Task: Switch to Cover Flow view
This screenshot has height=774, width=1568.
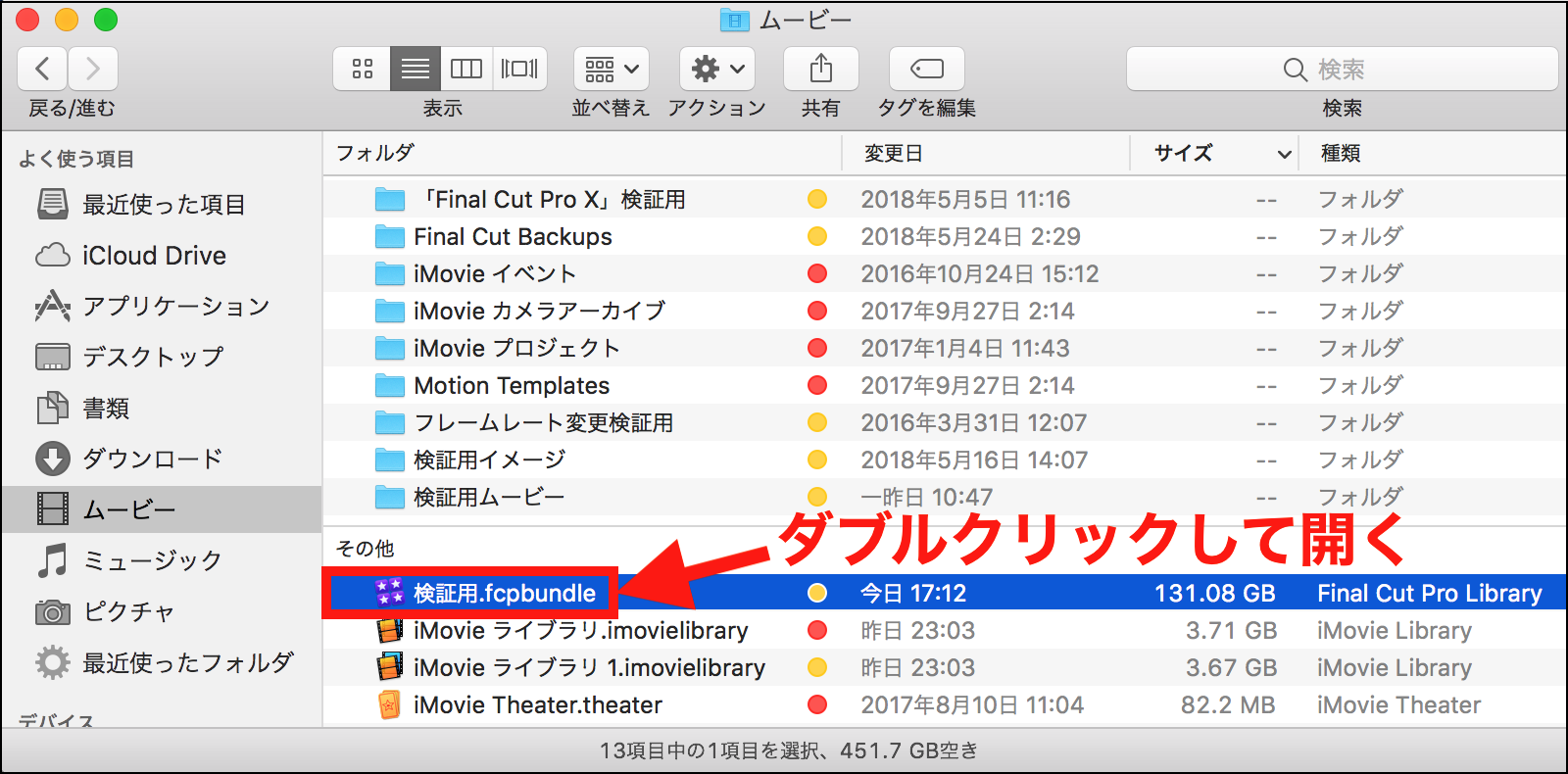Action: pyautogui.click(x=519, y=69)
